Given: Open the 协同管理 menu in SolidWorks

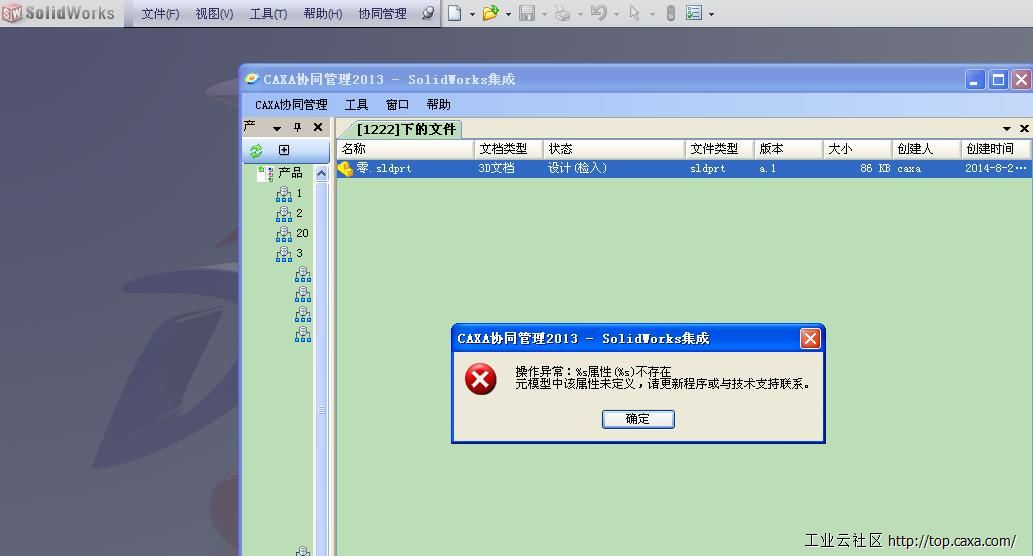Looking at the screenshot, I should tap(382, 14).
